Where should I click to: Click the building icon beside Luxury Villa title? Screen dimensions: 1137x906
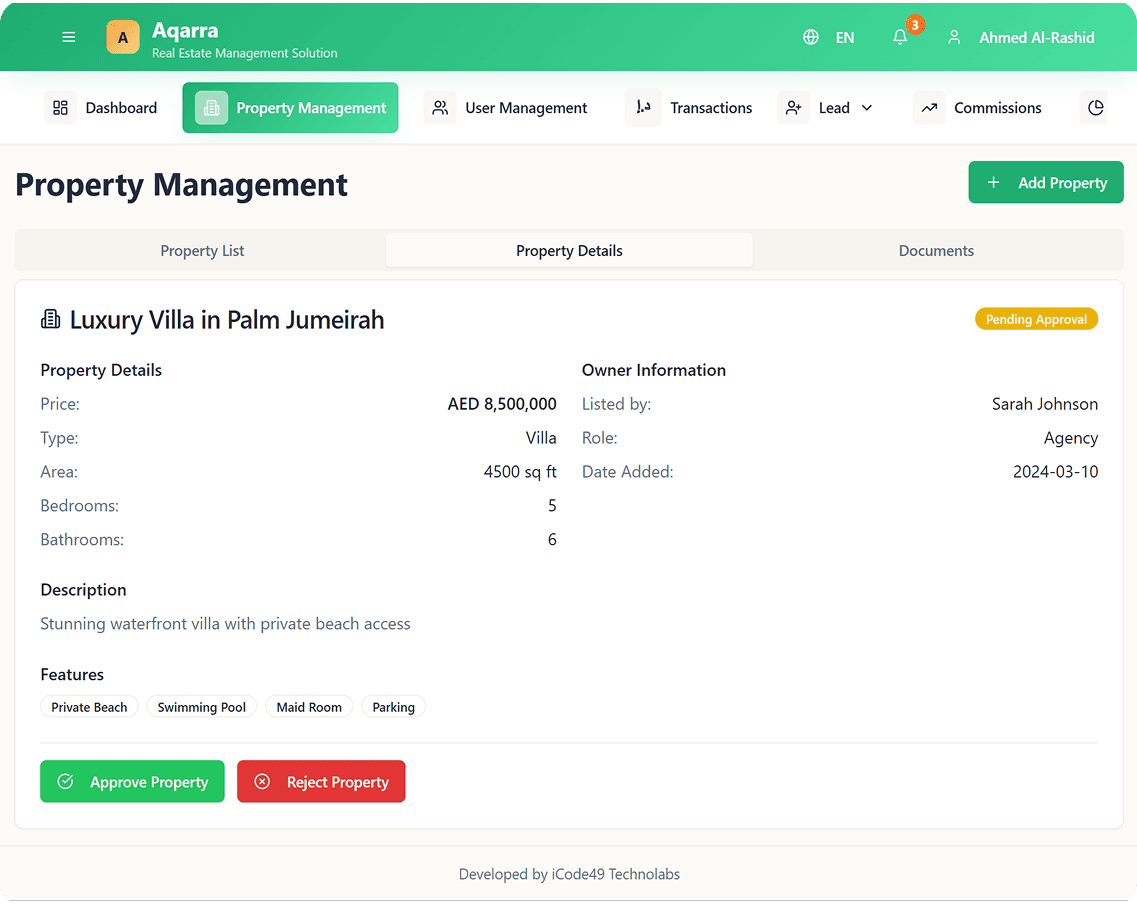click(51, 319)
